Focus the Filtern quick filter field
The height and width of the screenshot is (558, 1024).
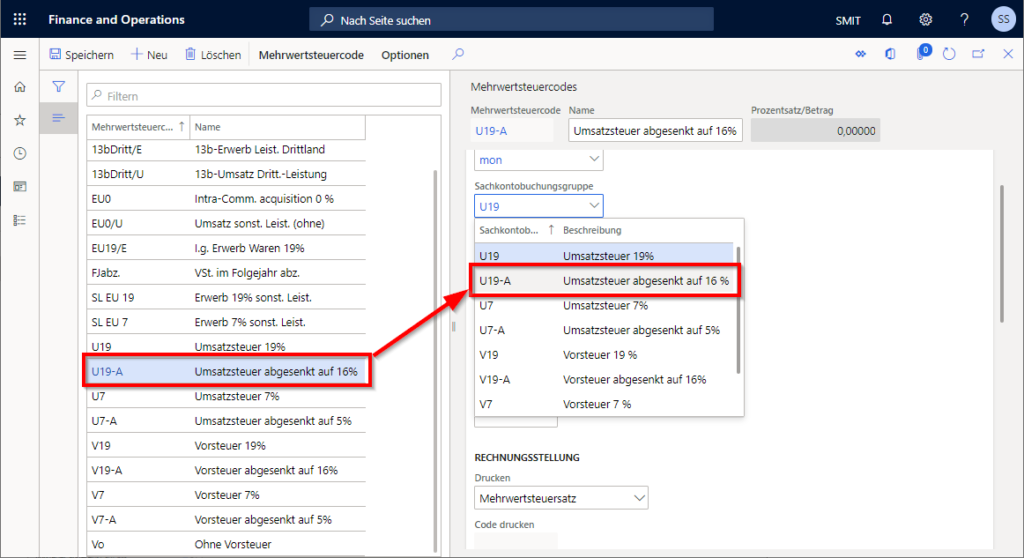tap(264, 95)
